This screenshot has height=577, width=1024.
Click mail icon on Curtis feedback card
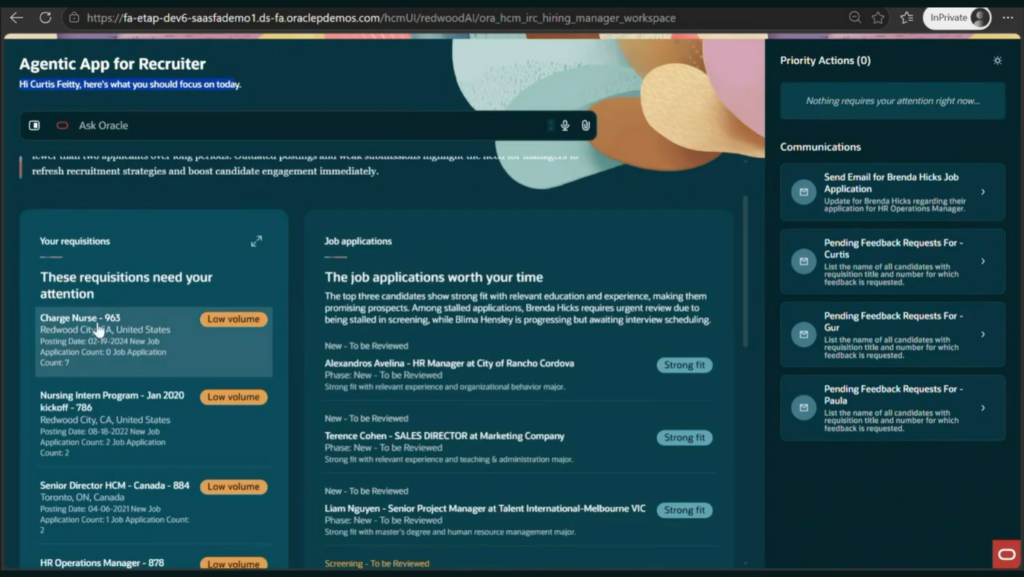[804, 261]
